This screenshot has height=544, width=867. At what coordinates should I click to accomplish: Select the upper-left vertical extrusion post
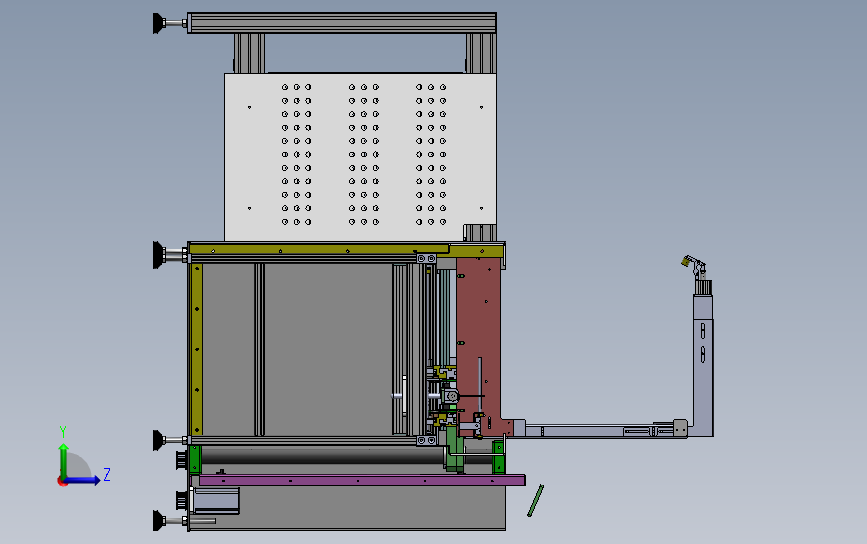249,53
